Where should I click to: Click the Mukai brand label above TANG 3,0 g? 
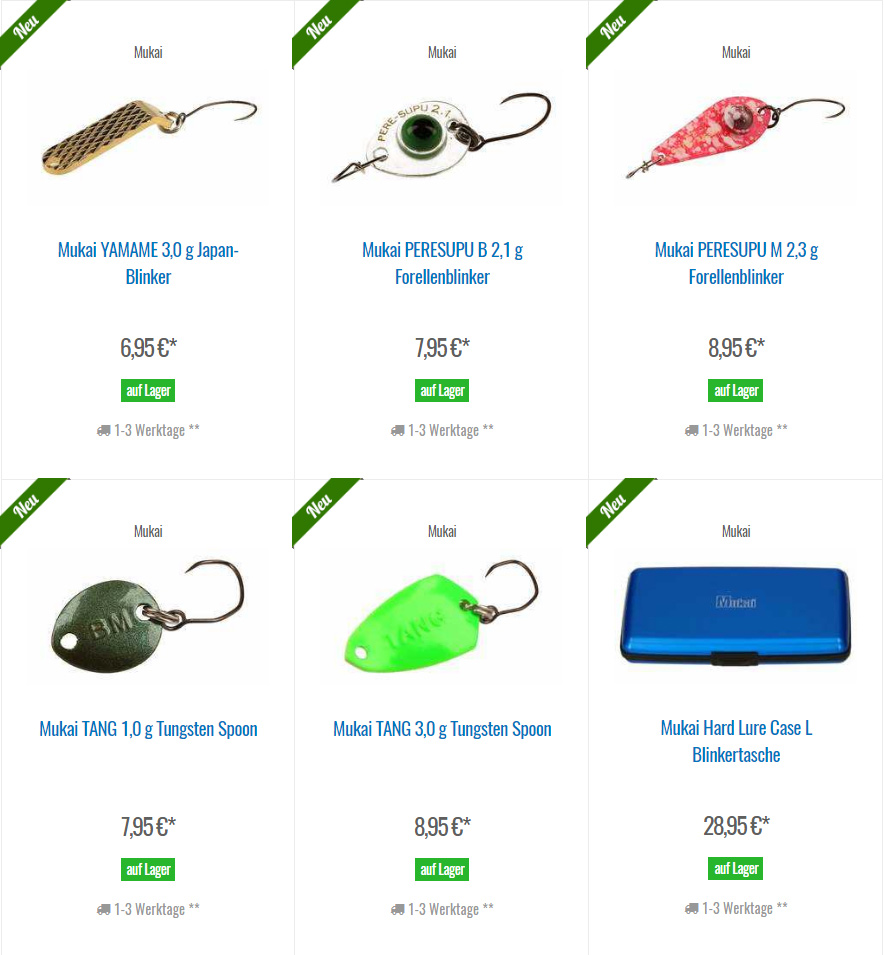click(x=442, y=531)
